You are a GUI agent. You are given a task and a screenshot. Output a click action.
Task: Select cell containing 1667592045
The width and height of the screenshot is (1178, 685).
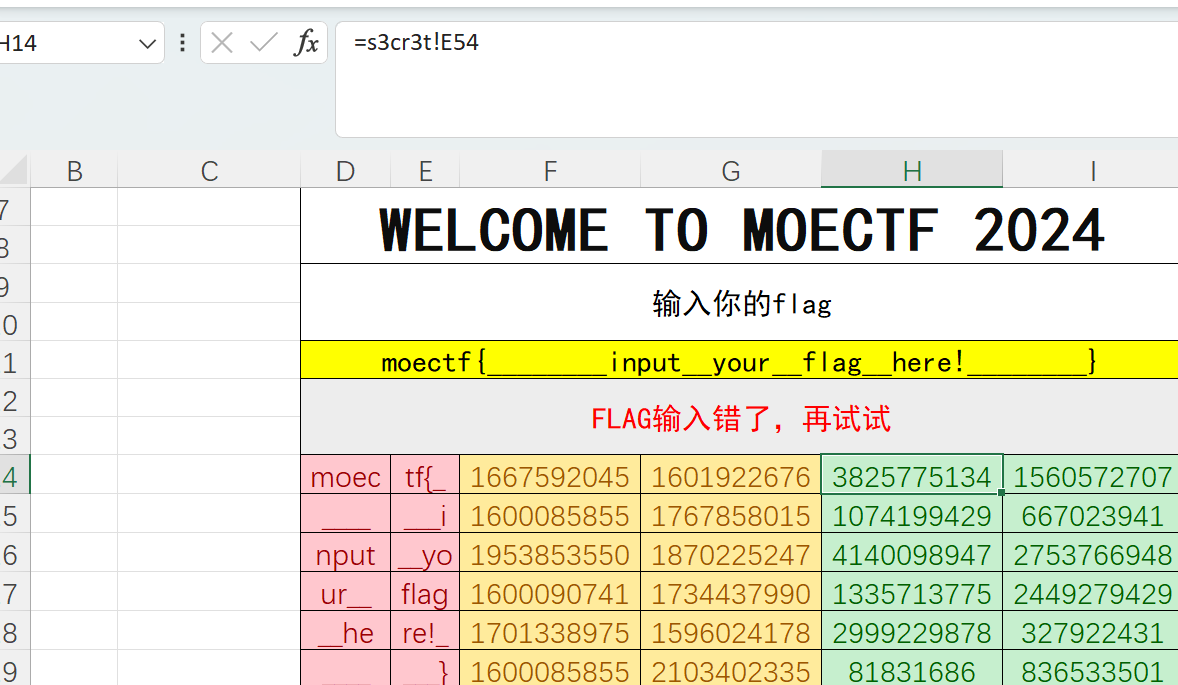tap(549, 476)
